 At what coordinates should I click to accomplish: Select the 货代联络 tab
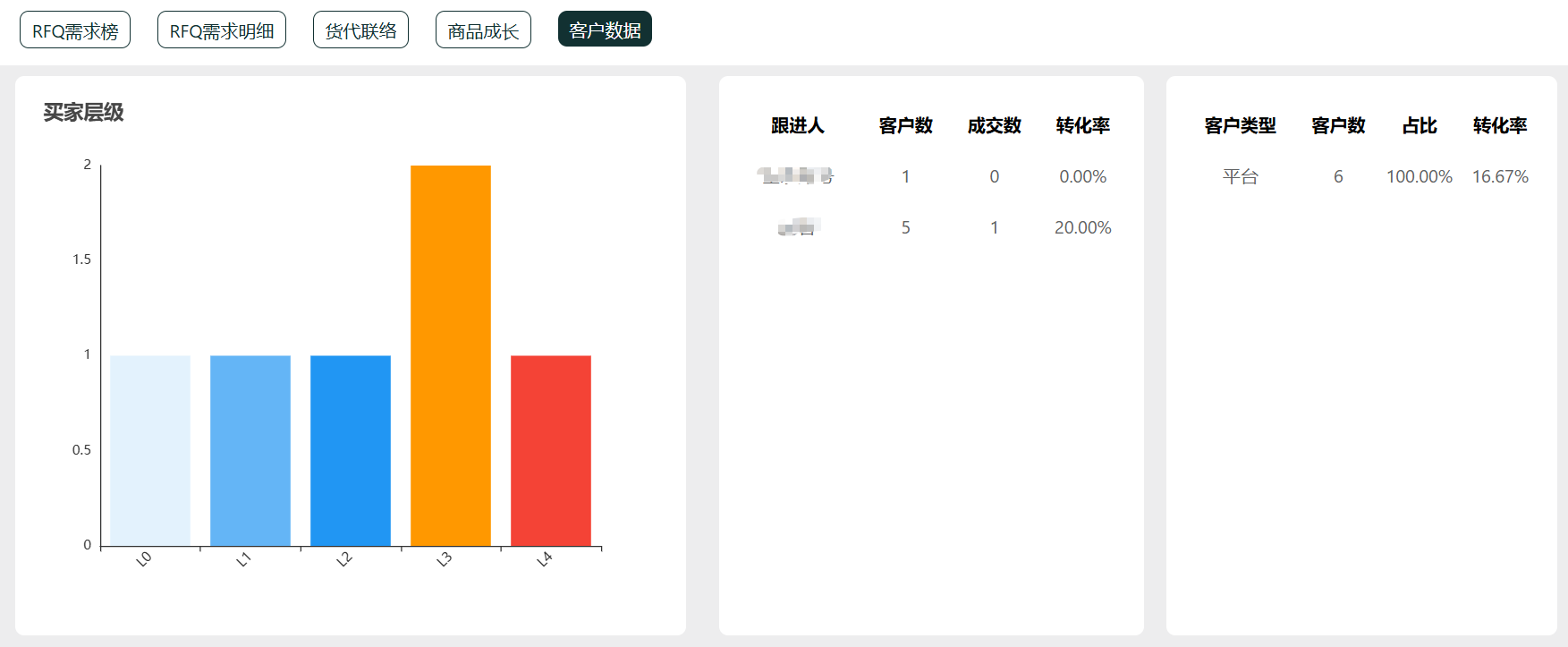coord(360,30)
